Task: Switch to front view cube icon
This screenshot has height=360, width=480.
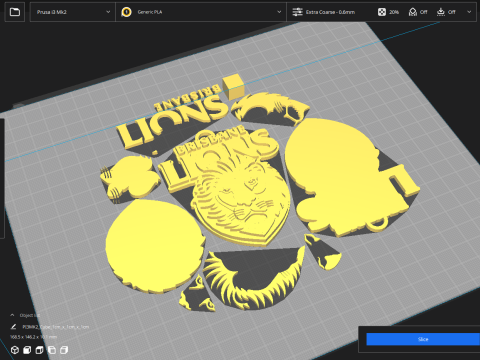Action: click(x=27, y=350)
